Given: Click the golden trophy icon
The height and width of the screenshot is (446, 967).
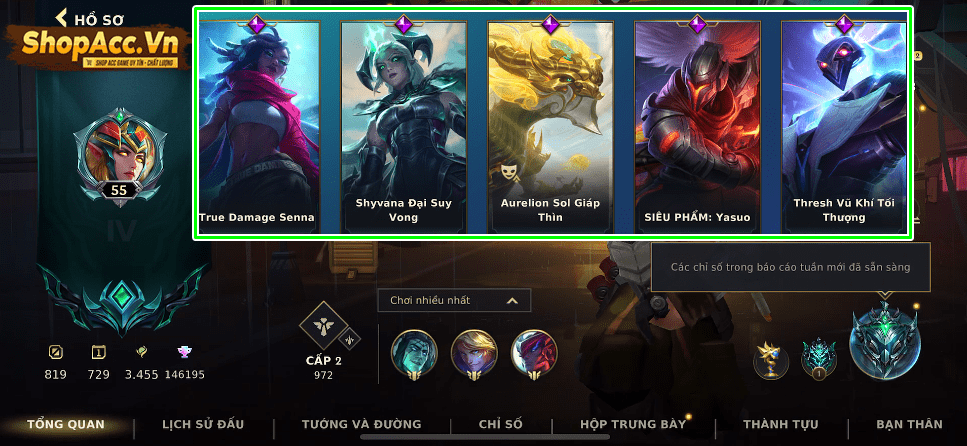Looking at the screenshot, I should tap(771, 361).
